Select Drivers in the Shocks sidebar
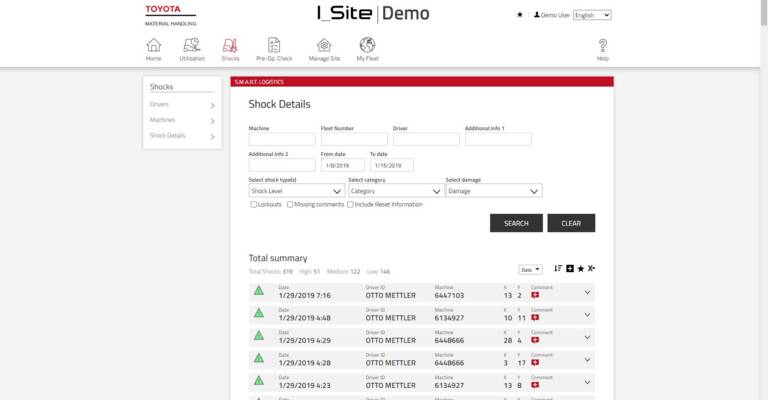 tap(181, 105)
